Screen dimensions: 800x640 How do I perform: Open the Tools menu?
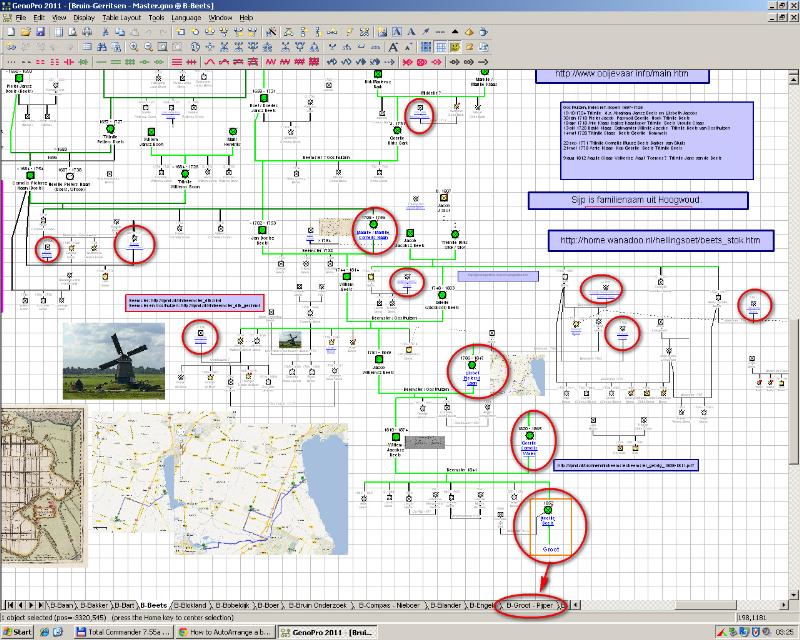[x=156, y=18]
